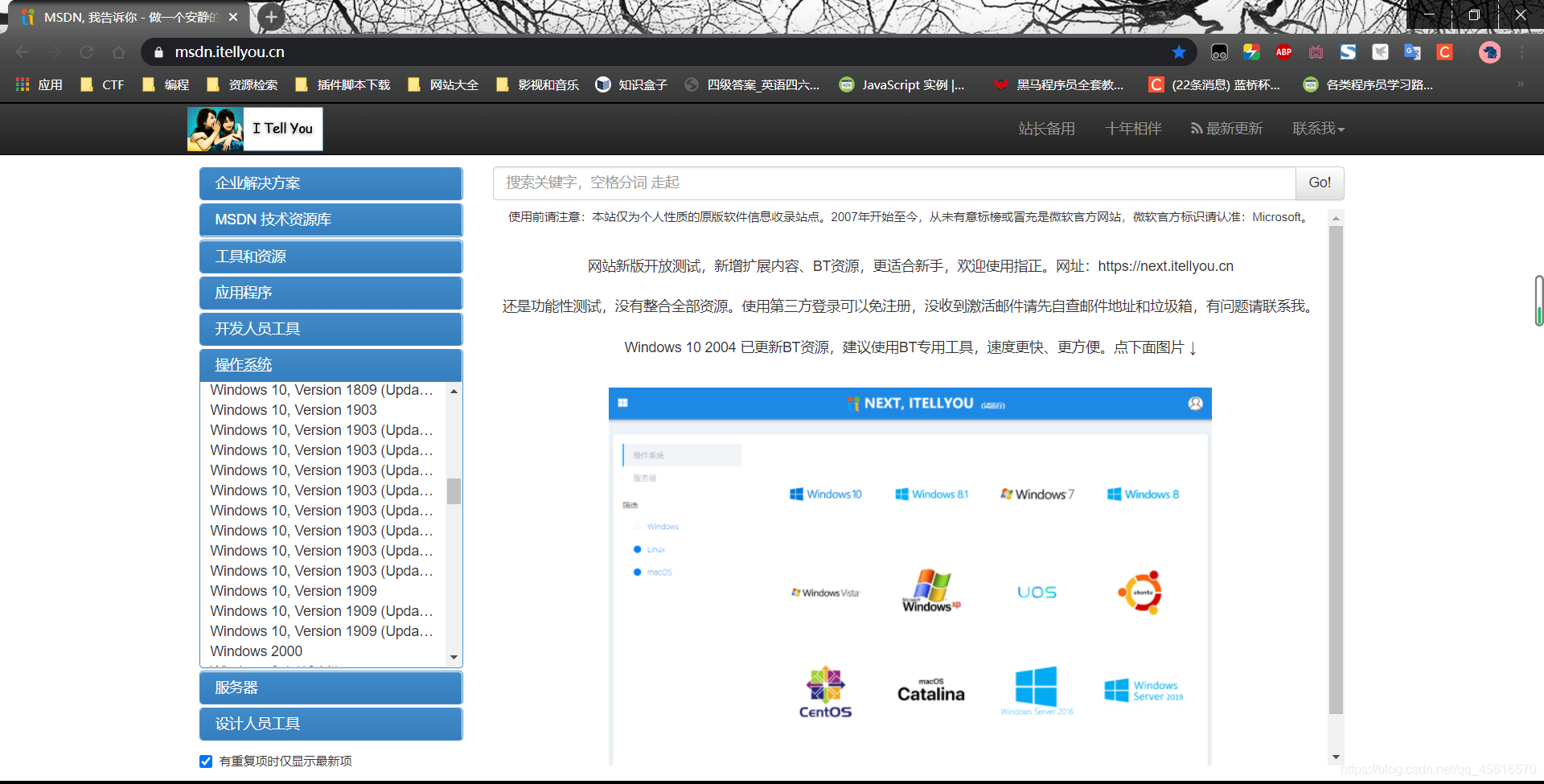
Task: Open the 四级答案_英语四六 bookmark
Action: pyautogui.click(x=752, y=84)
